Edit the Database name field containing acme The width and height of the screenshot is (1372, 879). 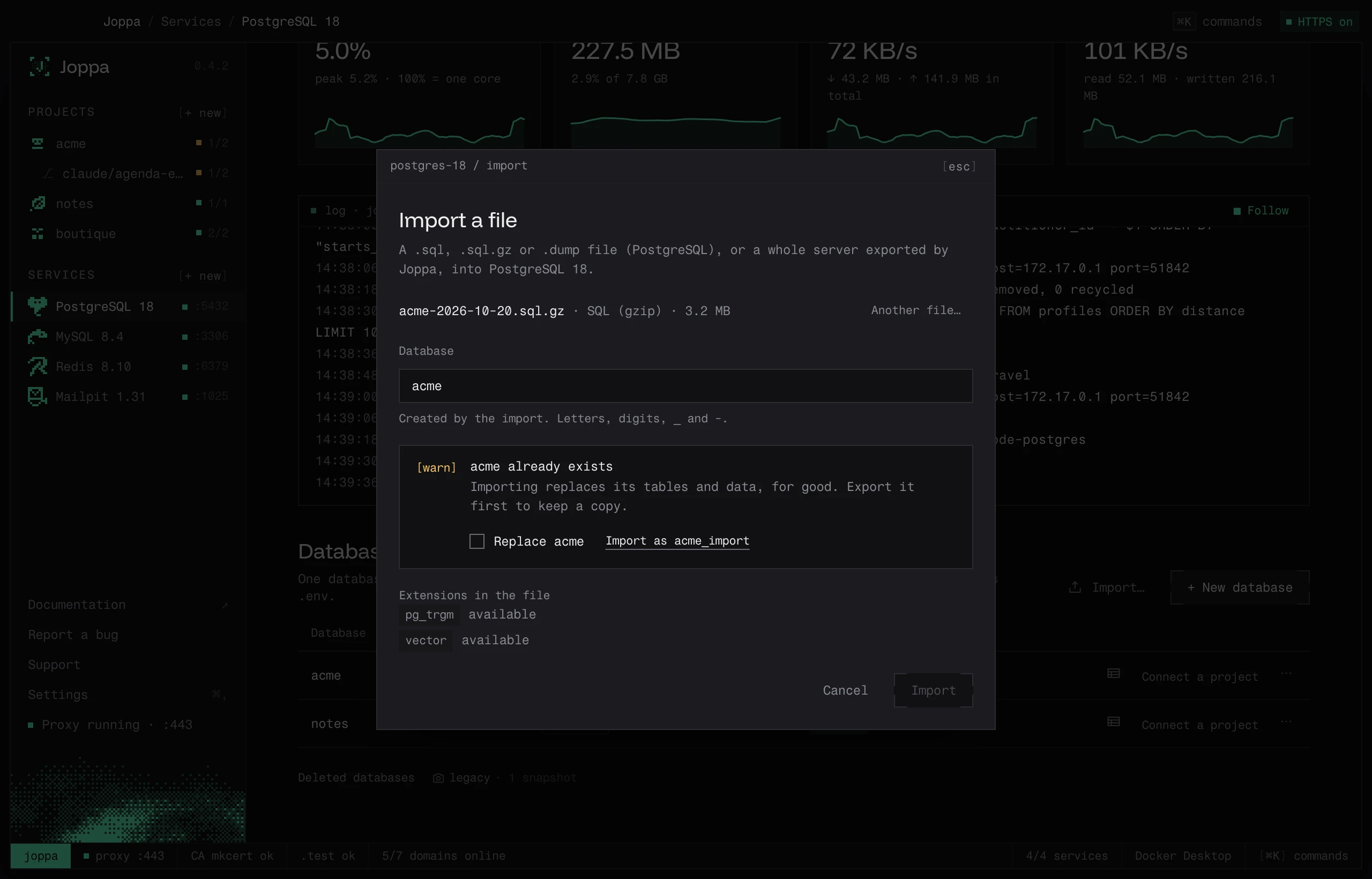click(x=685, y=386)
